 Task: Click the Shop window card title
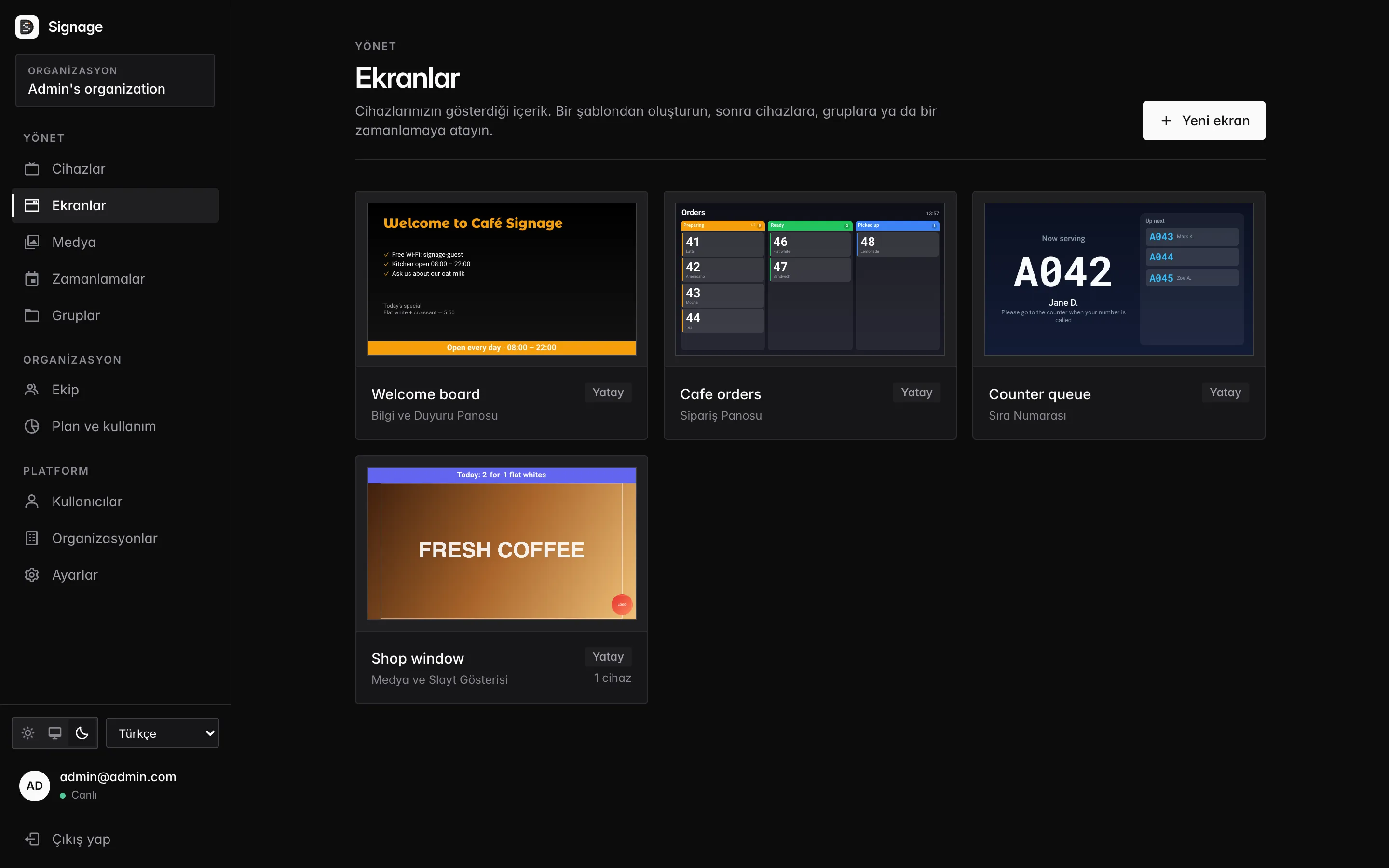[417, 658]
